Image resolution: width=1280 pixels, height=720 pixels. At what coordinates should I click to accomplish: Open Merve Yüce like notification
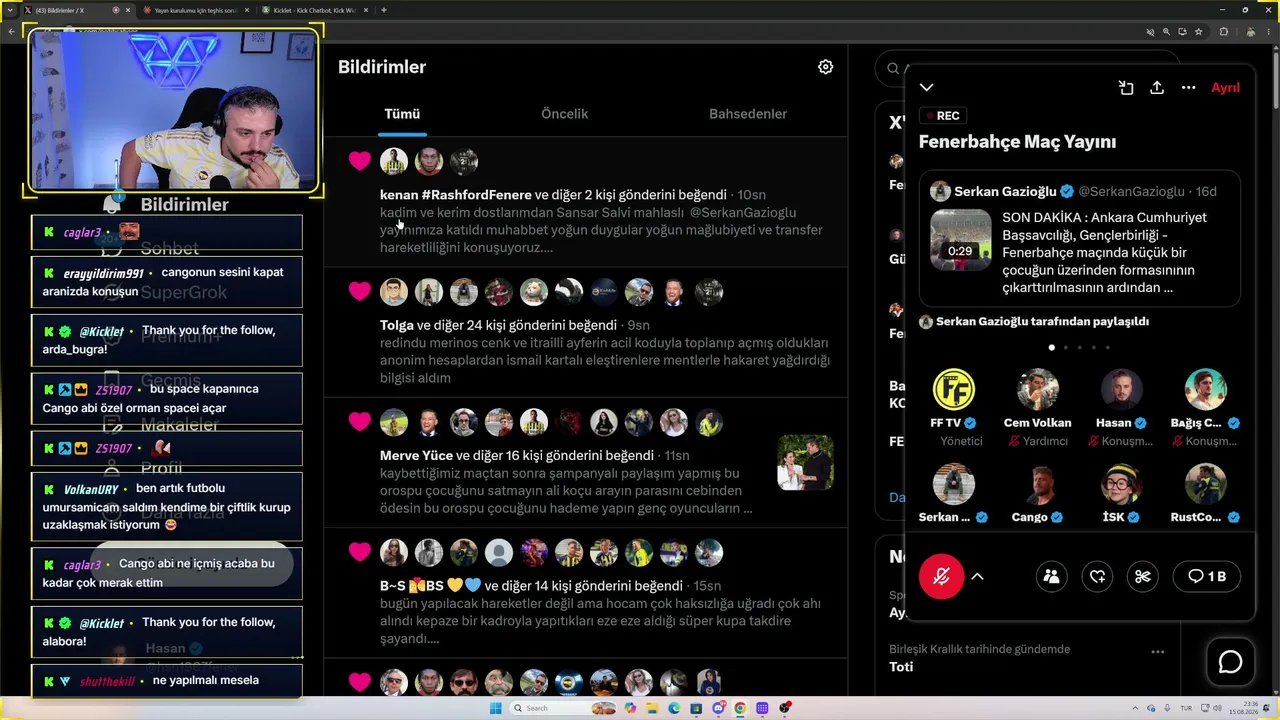(586, 462)
